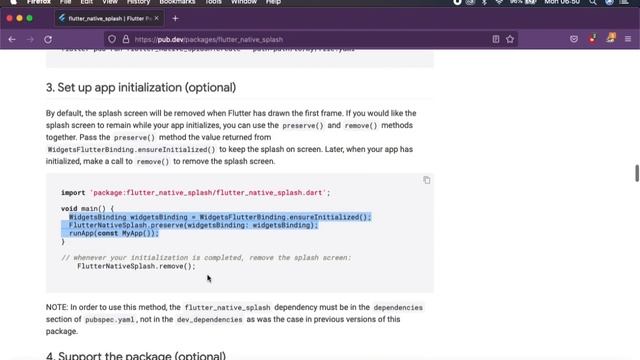This screenshot has width=640, height=360.
Task: Click the 'FlutterNativeSplash.preserve' code line
Action: click(193, 225)
